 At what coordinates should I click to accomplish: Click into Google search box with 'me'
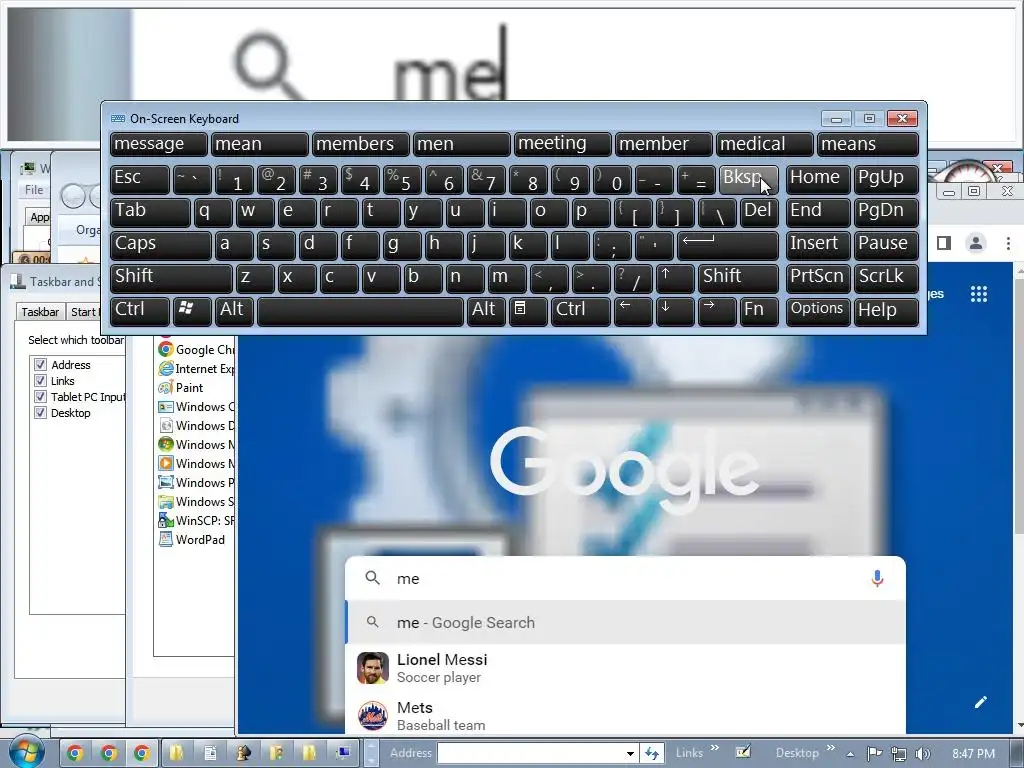tap(625, 578)
